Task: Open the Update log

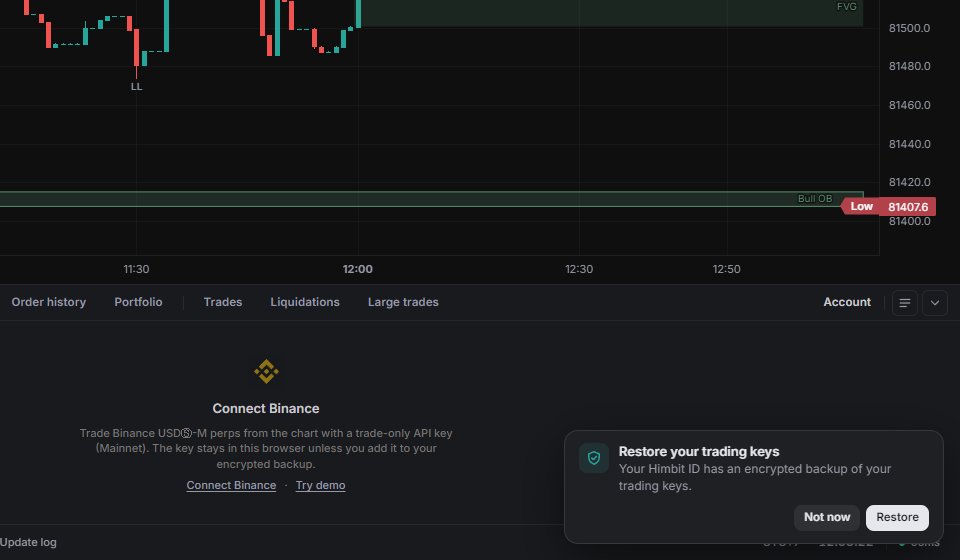Action: click(x=28, y=542)
